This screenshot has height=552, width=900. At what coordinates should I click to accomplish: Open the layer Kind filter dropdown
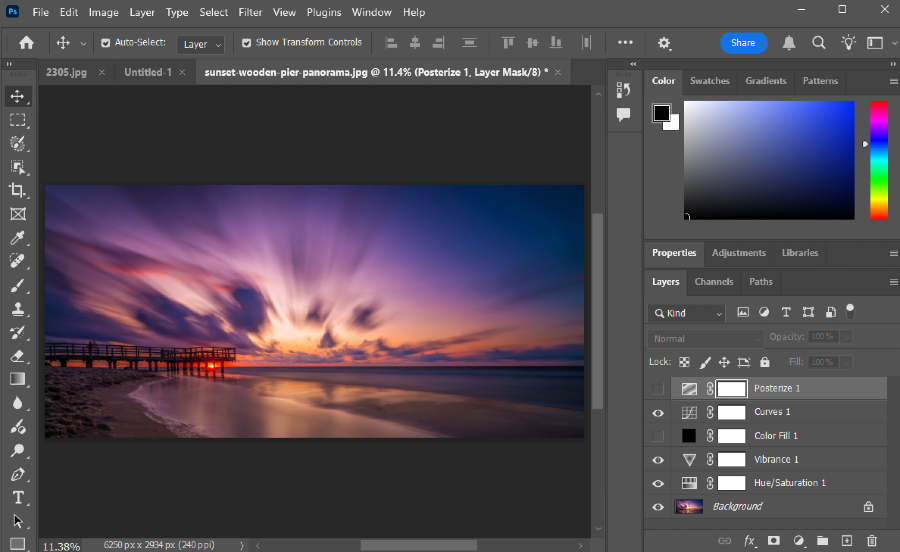click(x=687, y=313)
